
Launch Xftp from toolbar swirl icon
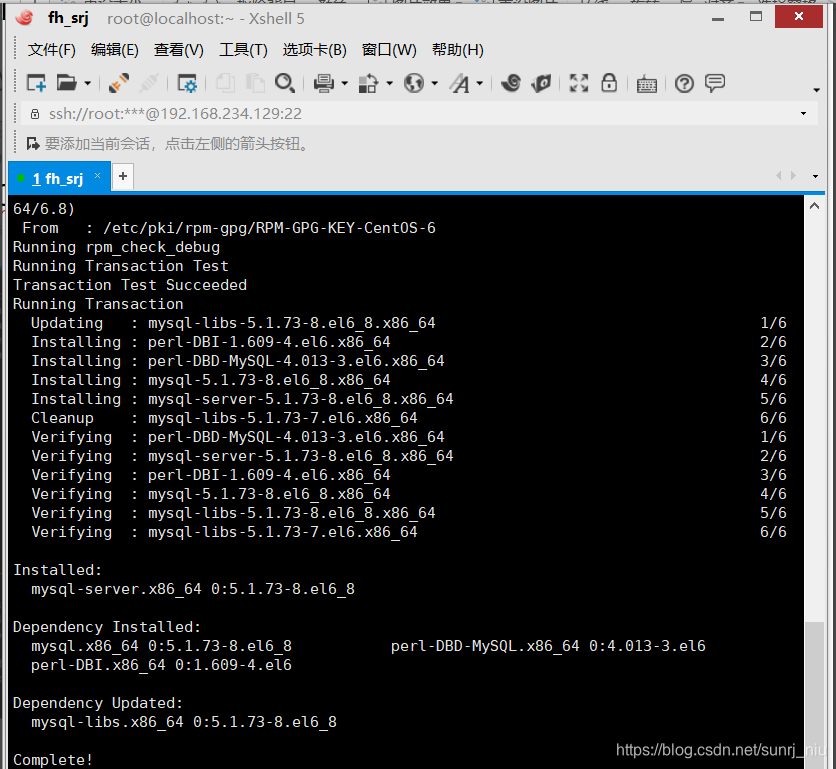511,83
